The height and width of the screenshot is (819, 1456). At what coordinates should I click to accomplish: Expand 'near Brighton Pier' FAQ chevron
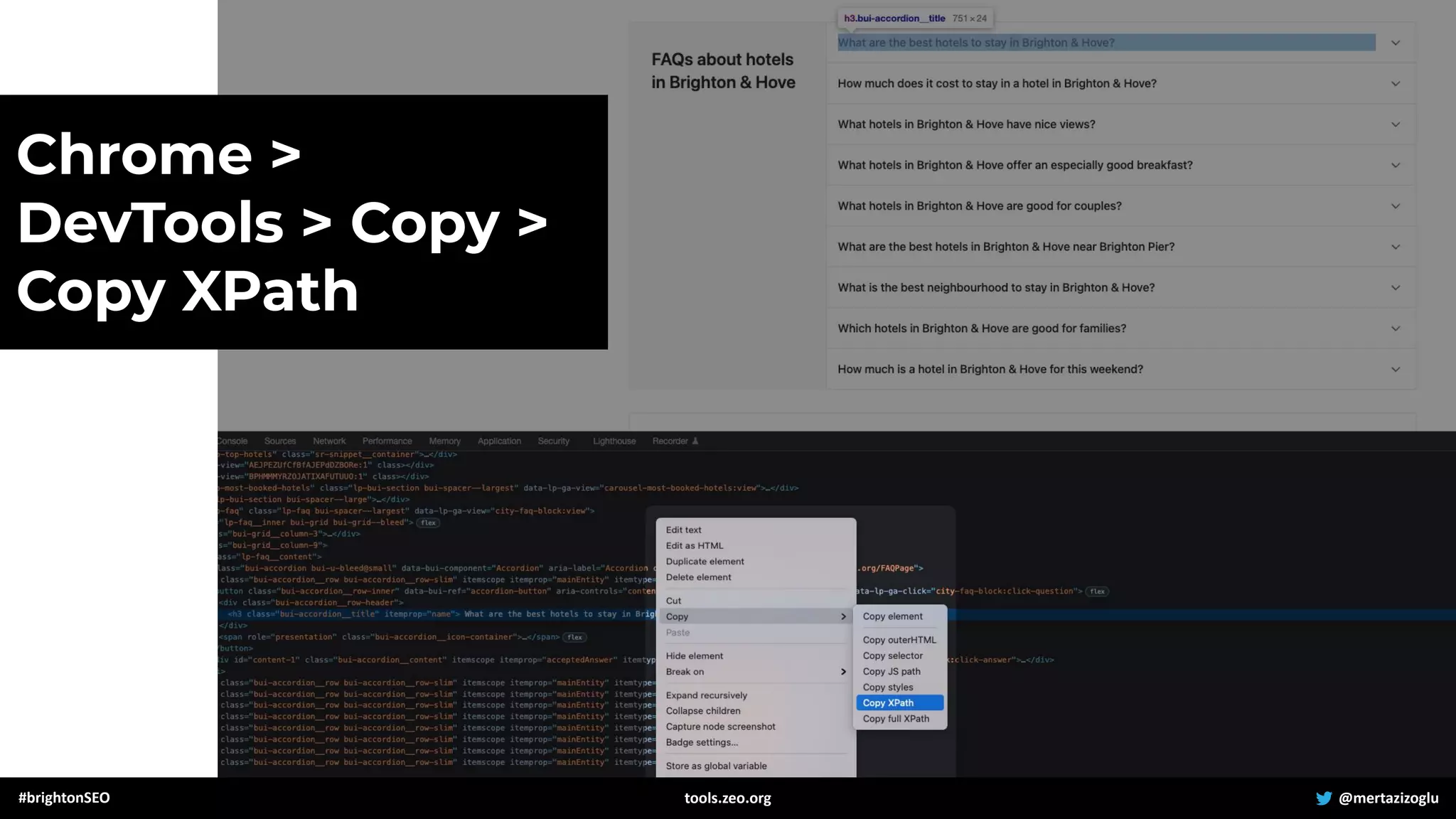click(x=1396, y=247)
